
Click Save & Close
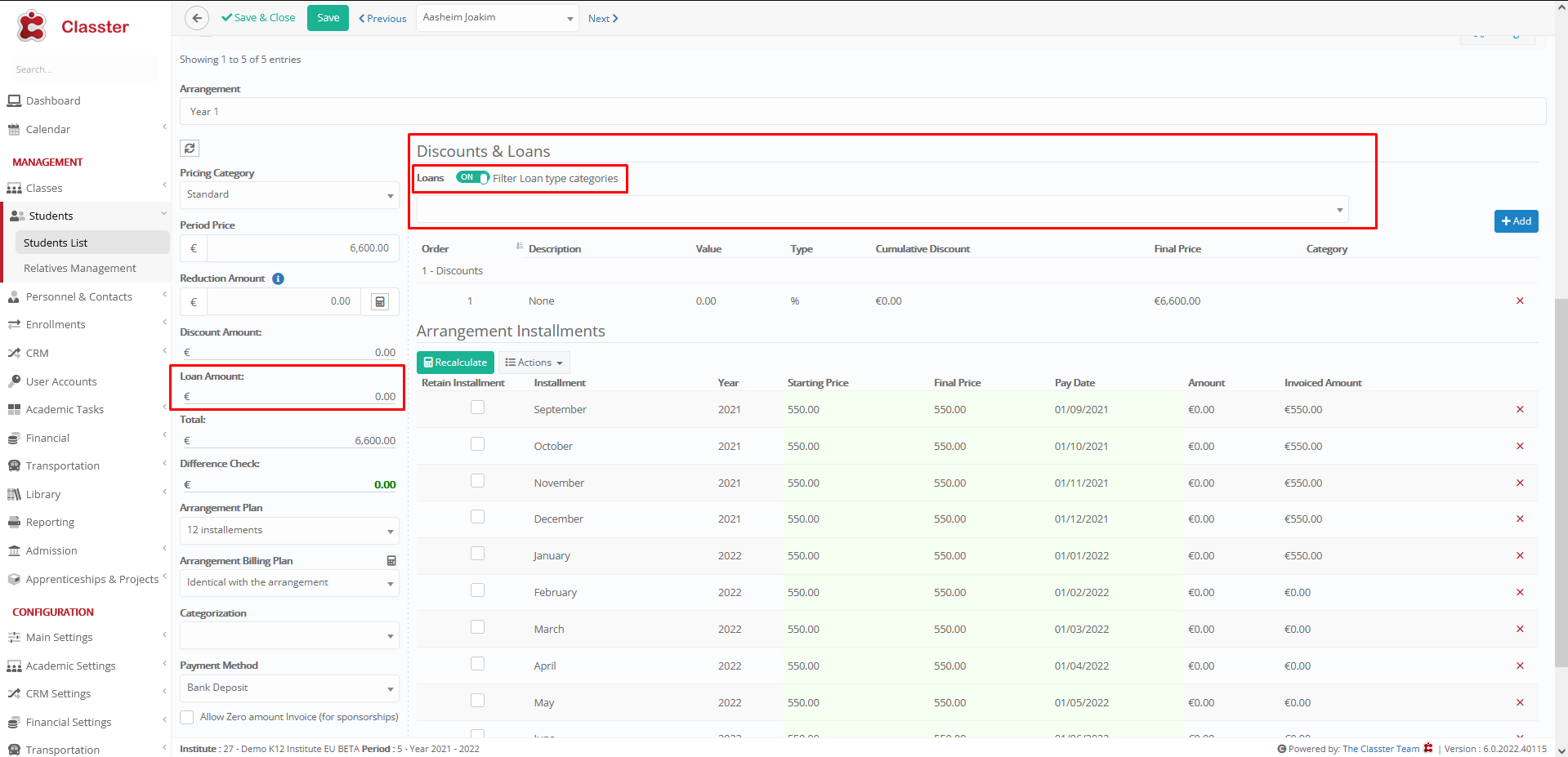click(x=258, y=18)
